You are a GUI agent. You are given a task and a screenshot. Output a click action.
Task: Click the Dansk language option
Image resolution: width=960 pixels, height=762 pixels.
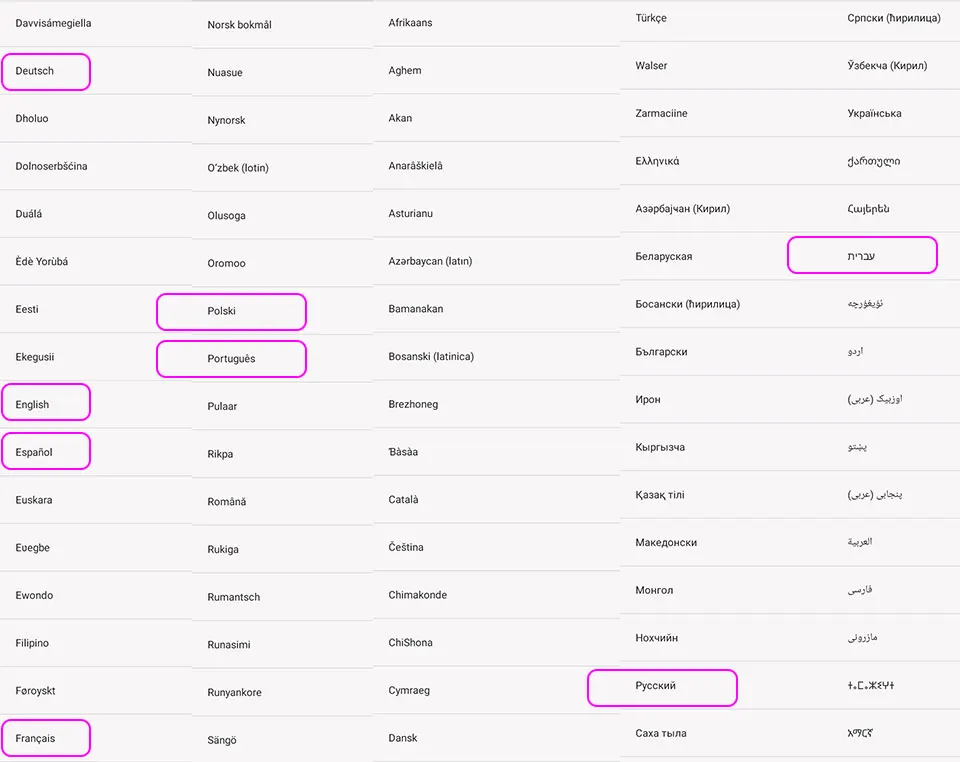(403, 738)
